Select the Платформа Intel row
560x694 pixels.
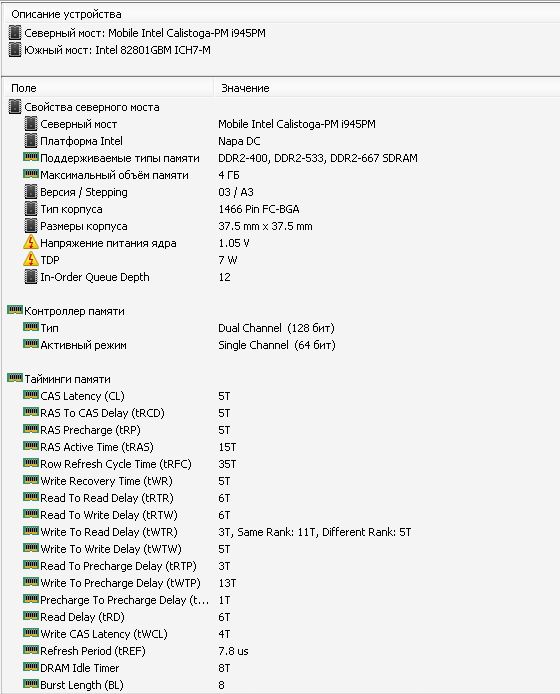tap(282, 141)
